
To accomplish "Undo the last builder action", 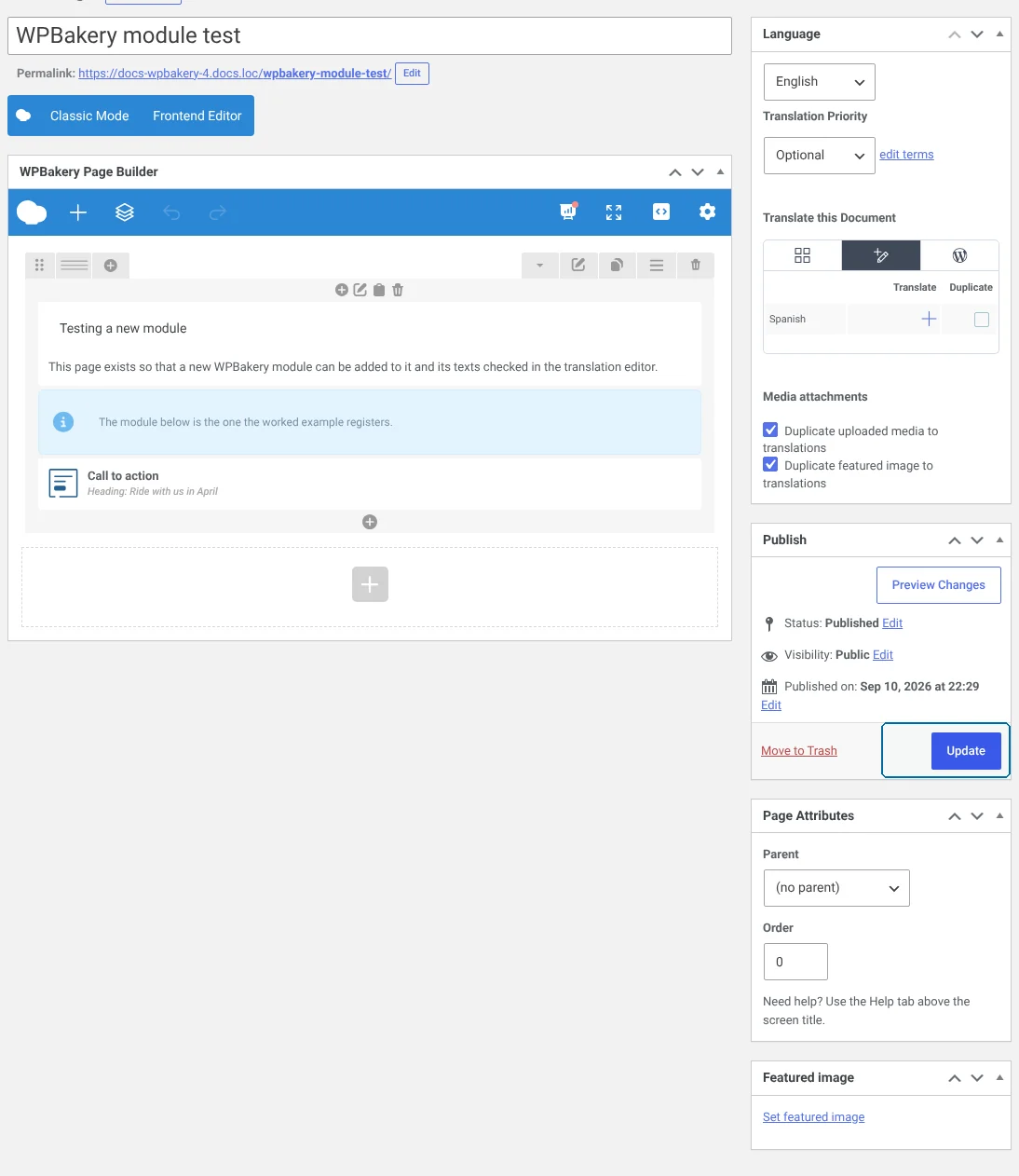I will [171, 212].
